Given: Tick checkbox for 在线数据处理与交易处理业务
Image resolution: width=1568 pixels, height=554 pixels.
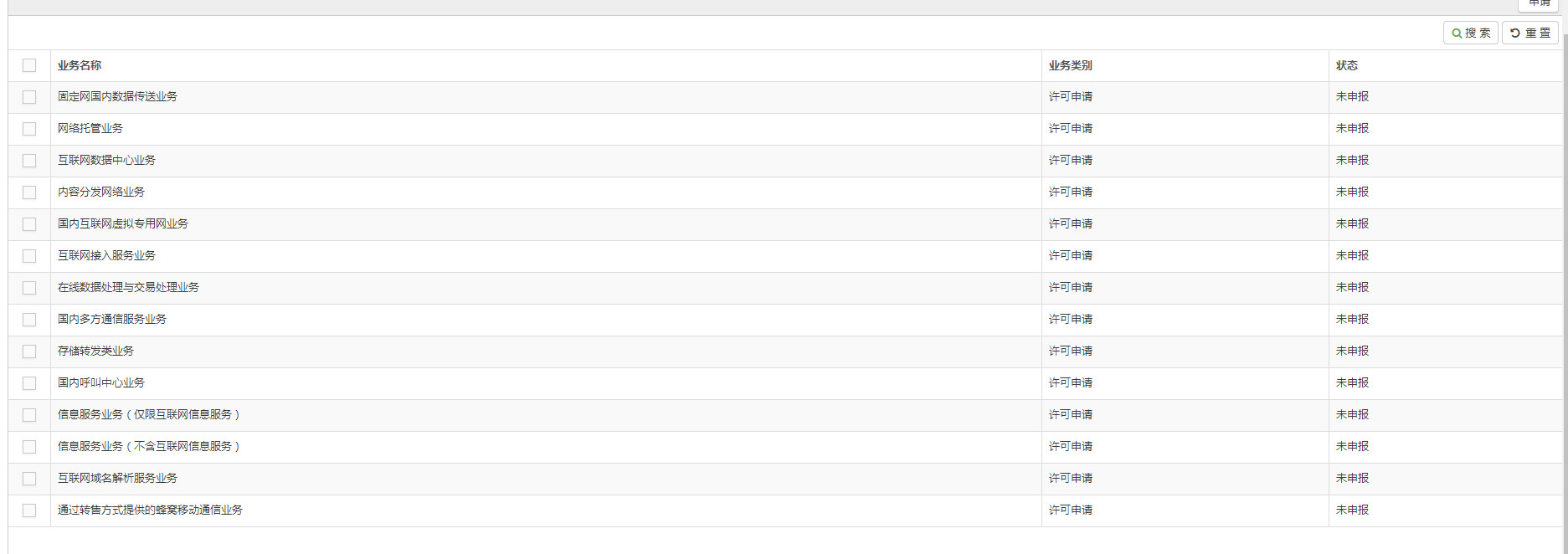Looking at the screenshot, I should (29, 288).
